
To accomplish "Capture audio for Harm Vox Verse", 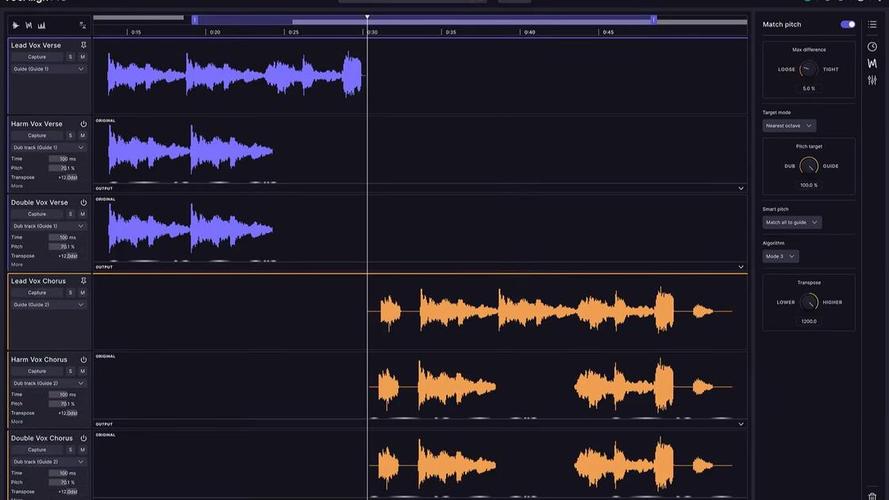I will coord(37,135).
